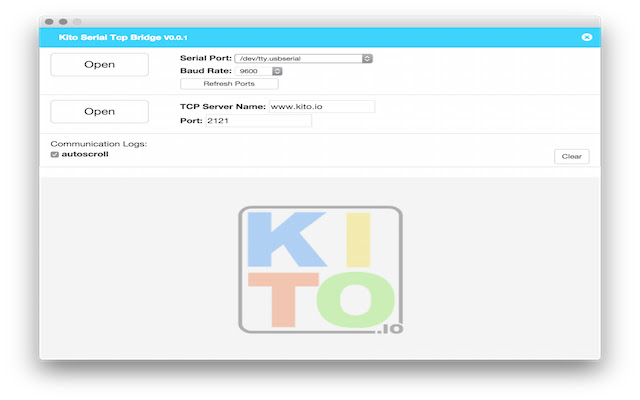Image resolution: width=640 pixels, height=400 pixels.
Task: Click the Open button beside Serial Port
Action: (x=100, y=64)
